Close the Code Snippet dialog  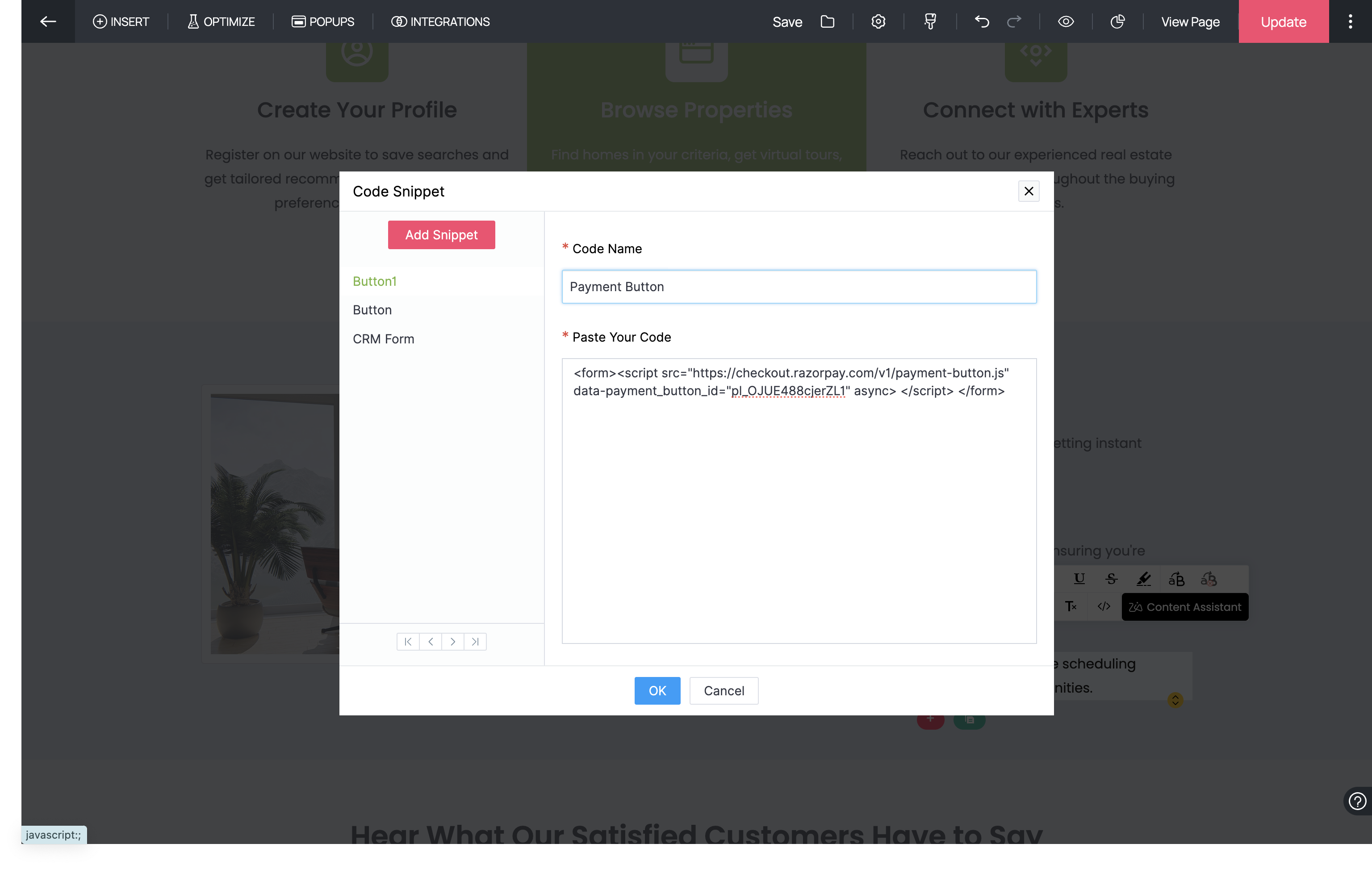click(1029, 192)
